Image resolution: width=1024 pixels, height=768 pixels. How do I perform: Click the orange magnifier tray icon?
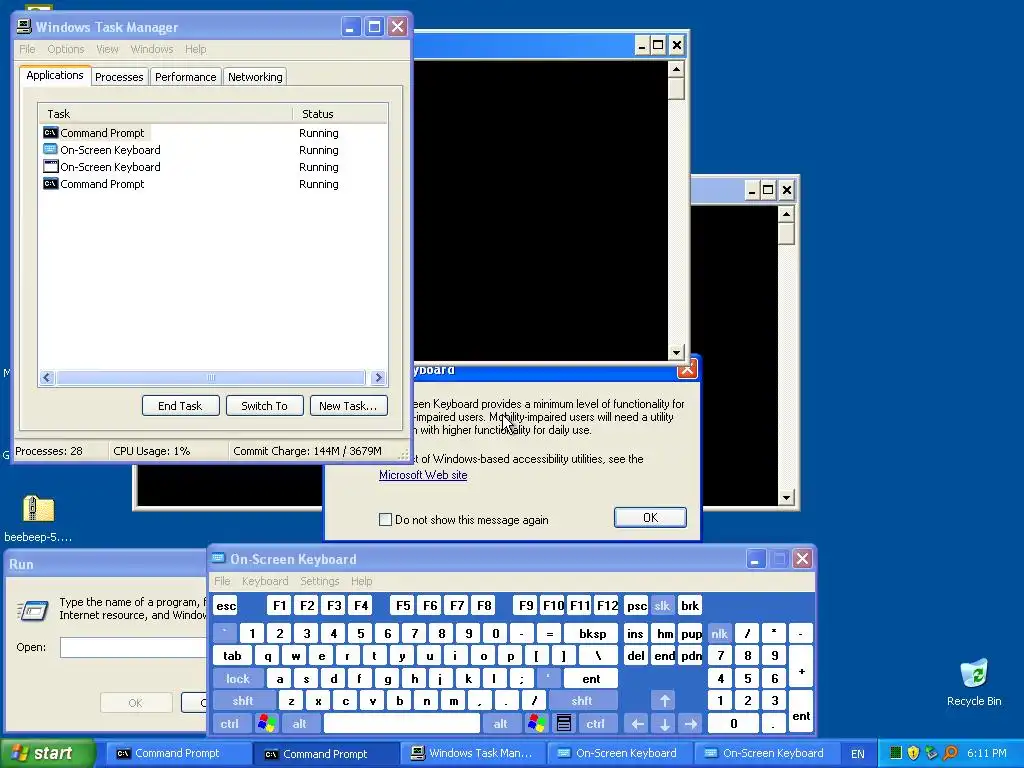click(x=950, y=753)
